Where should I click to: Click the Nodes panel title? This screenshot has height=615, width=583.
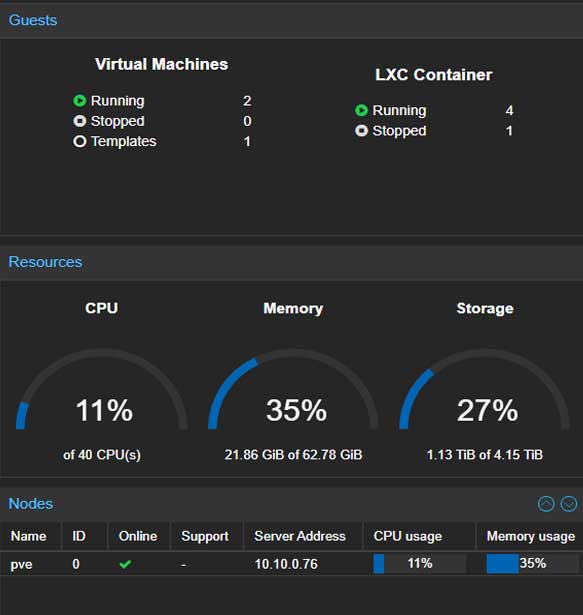pyautogui.click(x=31, y=504)
